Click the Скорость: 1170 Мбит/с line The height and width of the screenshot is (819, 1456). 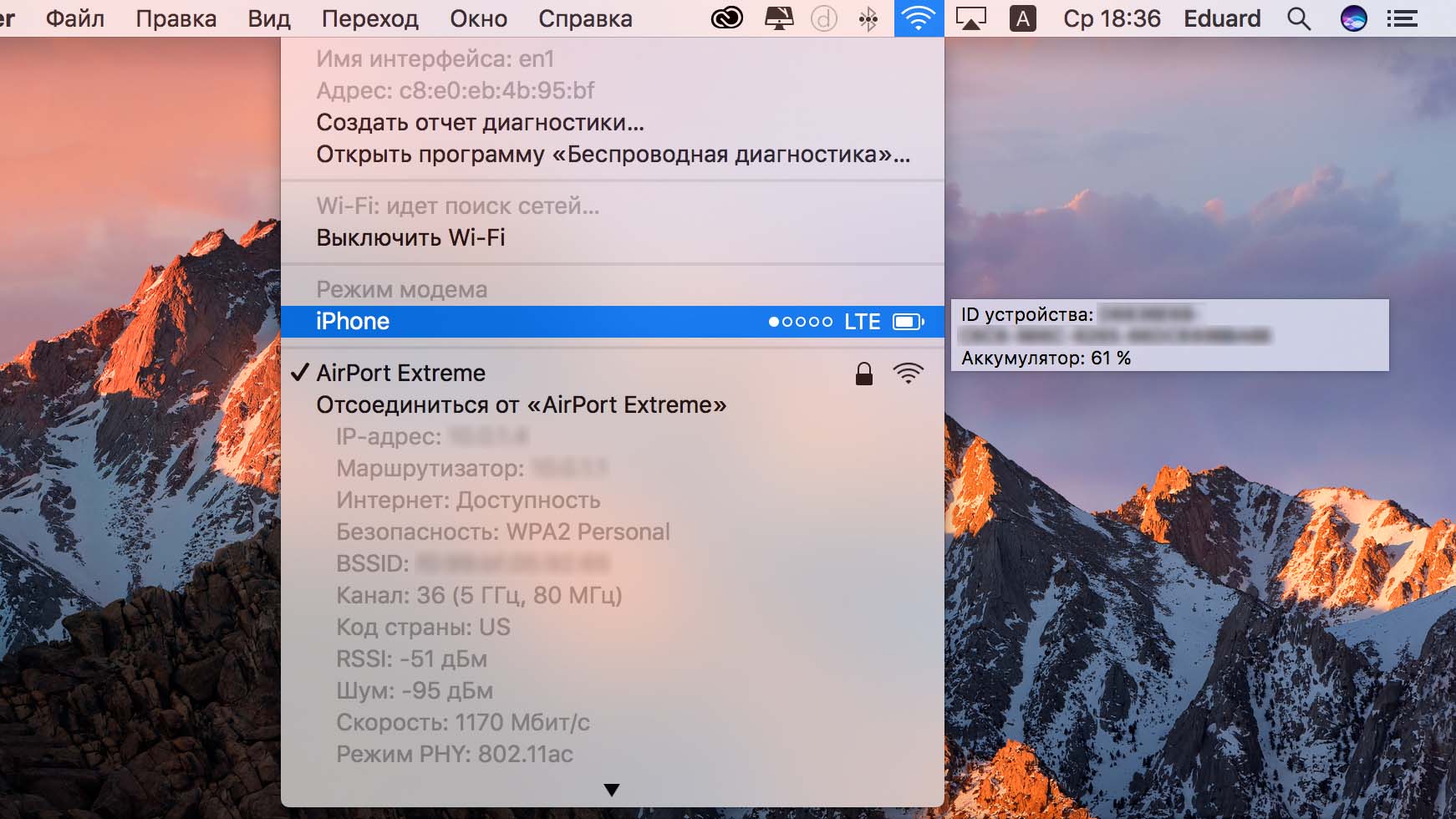(x=463, y=723)
